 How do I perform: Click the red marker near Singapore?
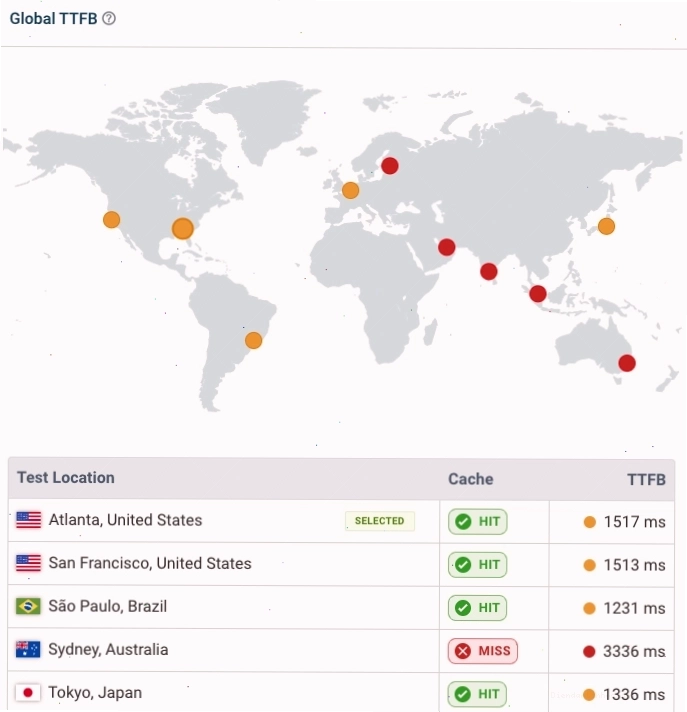[538, 294]
